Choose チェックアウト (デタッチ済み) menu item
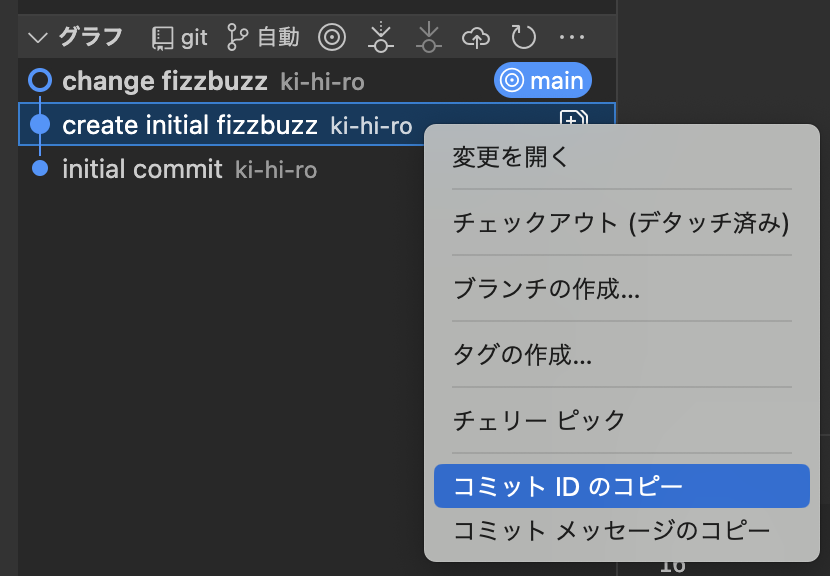830x576 pixels. pyautogui.click(x=621, y=222)
